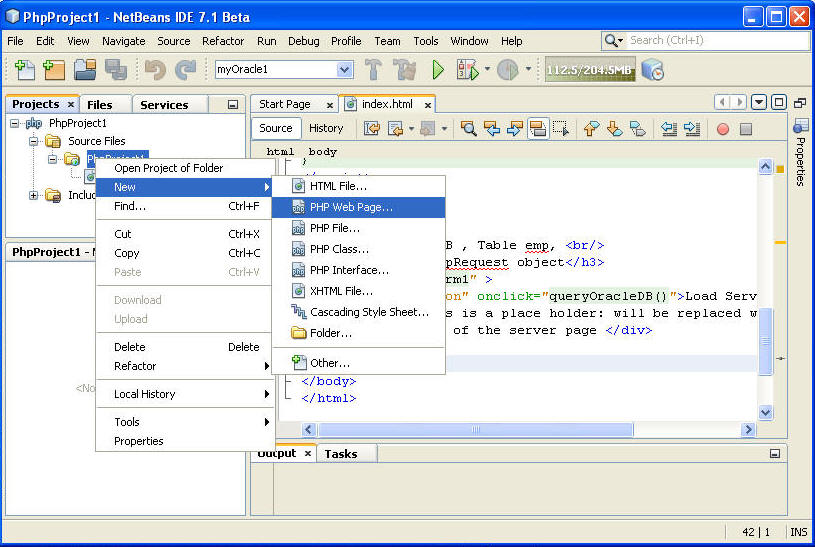Screen dimensions: 815x547
Task: Toggle Bookmark icon in editor toolbar
Action: tap(638, 128)
